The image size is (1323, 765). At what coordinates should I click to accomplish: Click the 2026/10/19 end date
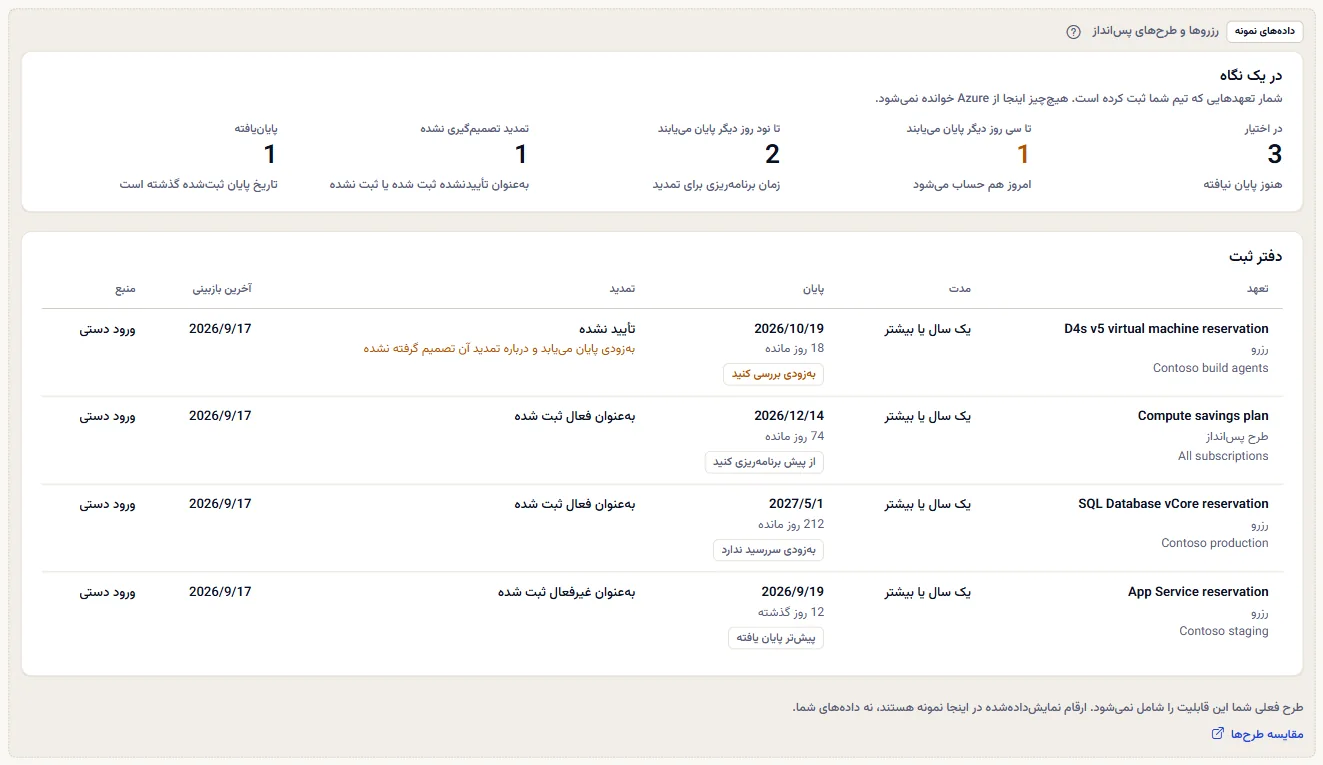(x=789, y=329)
